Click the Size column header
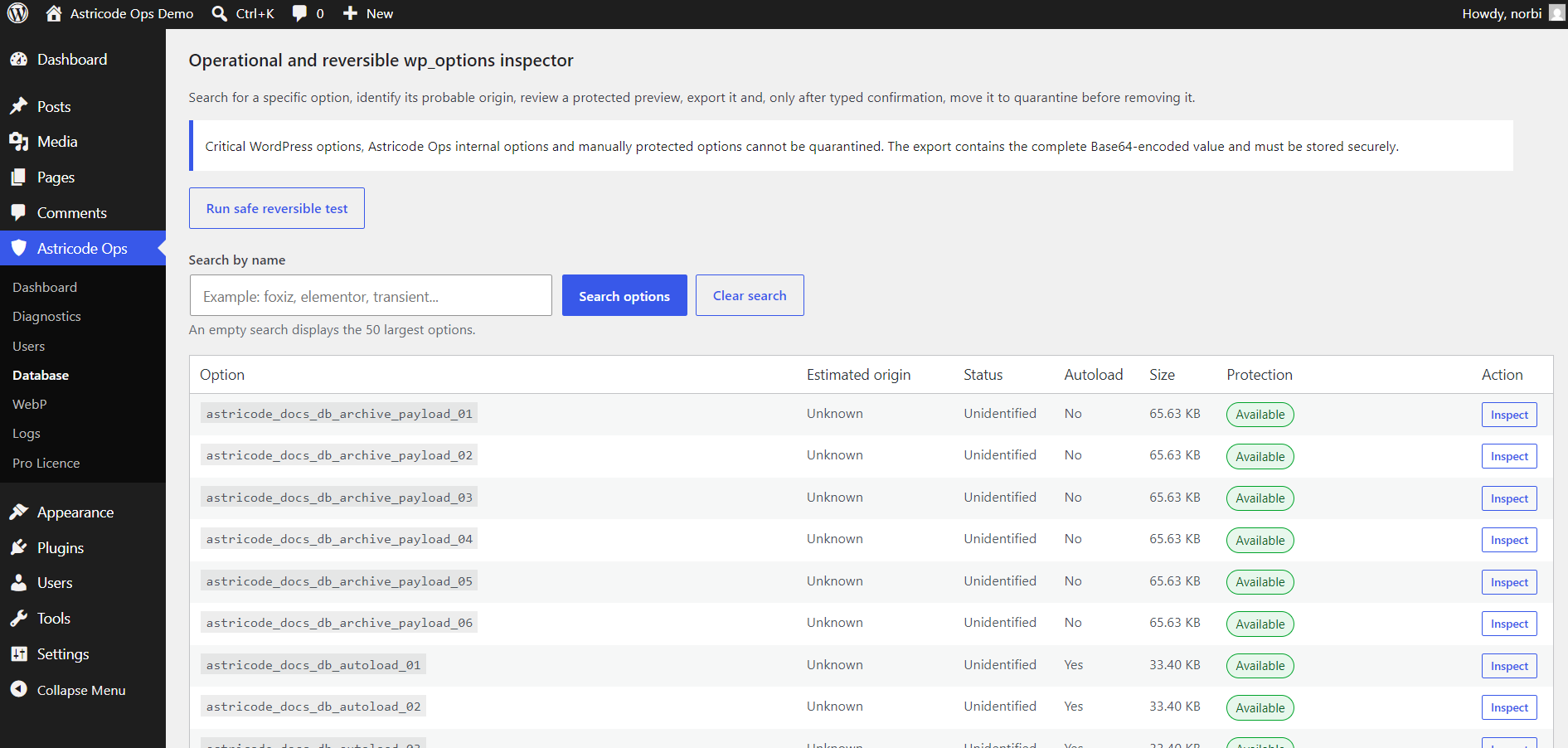This screenshot has height=748, width=1568. [x=1162, y=375]
